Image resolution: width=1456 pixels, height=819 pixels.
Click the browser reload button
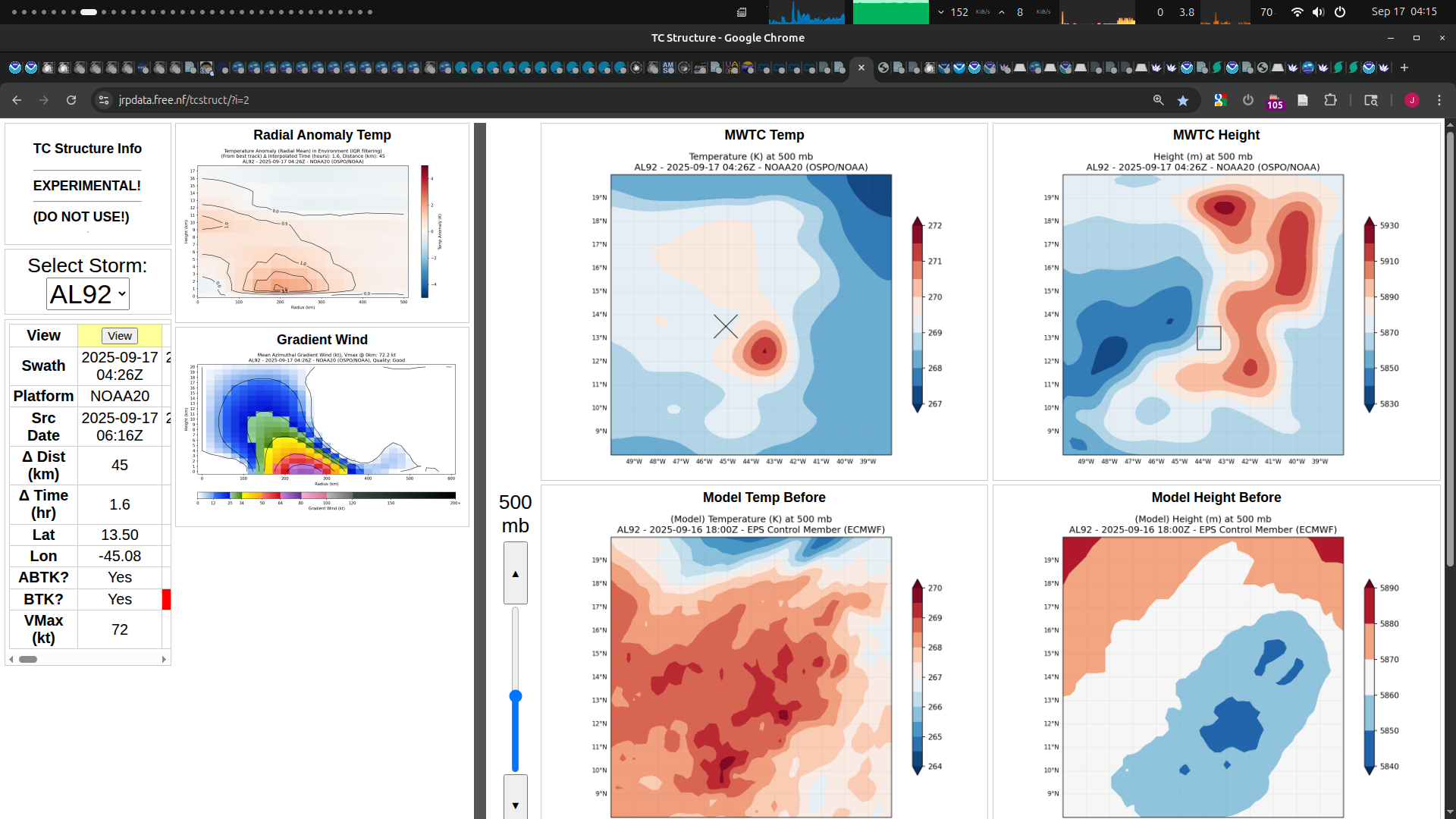[71, 100]
